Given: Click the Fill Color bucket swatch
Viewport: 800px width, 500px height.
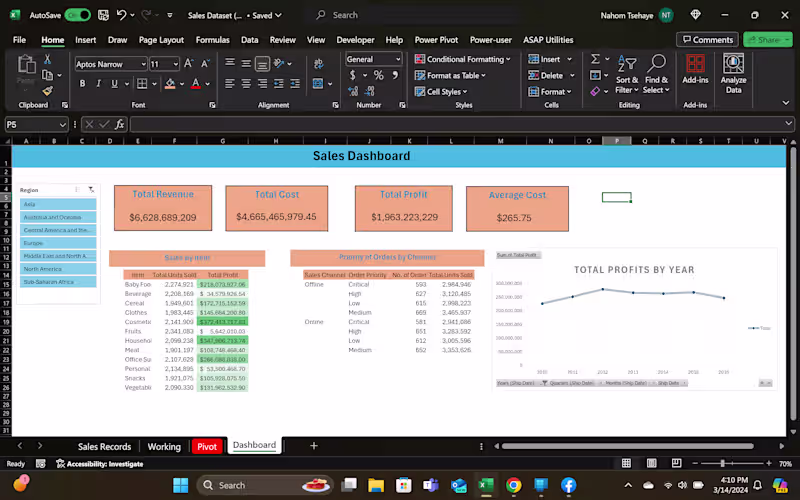Looking at the screenshot, I should point(170,83).
